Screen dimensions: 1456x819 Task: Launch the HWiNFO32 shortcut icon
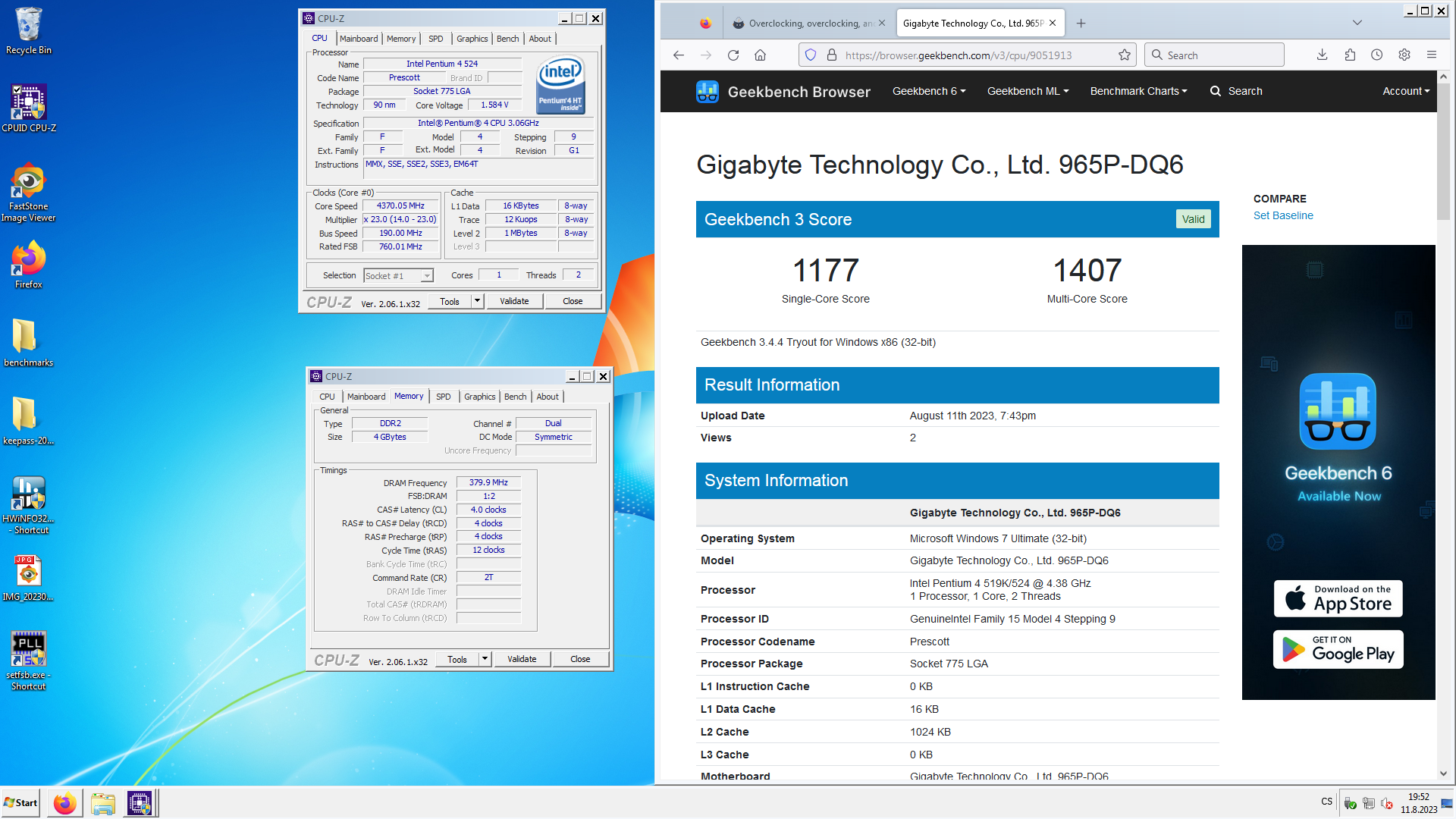[x=29, y=505]
